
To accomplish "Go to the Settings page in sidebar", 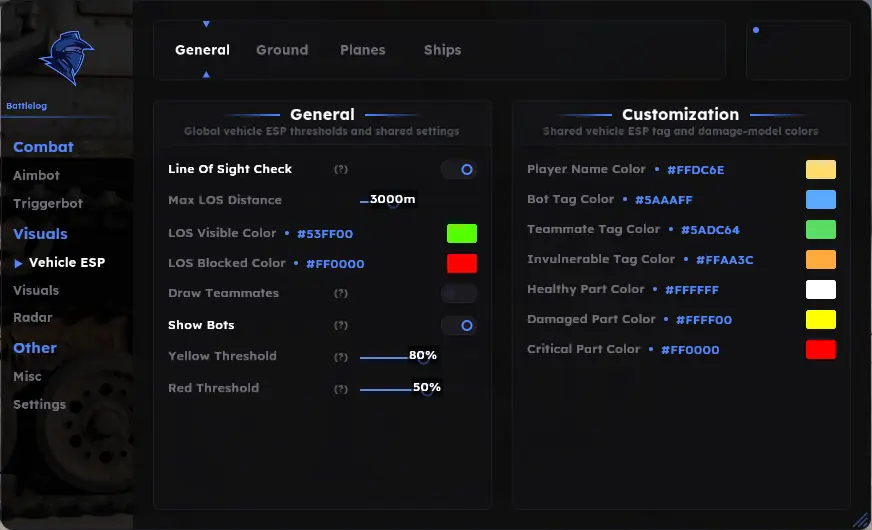I will (x=39, y=404).
